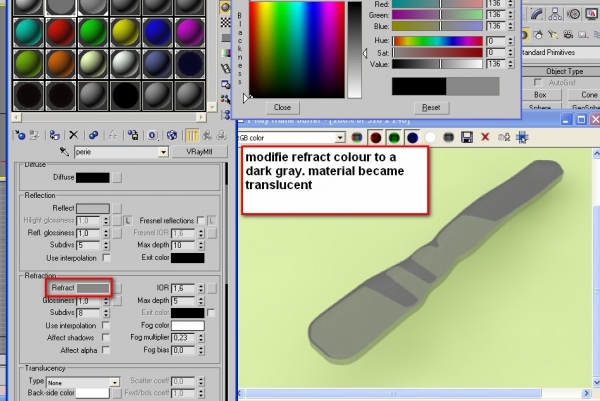Switch to alpha channel white circle

point(430,137)
